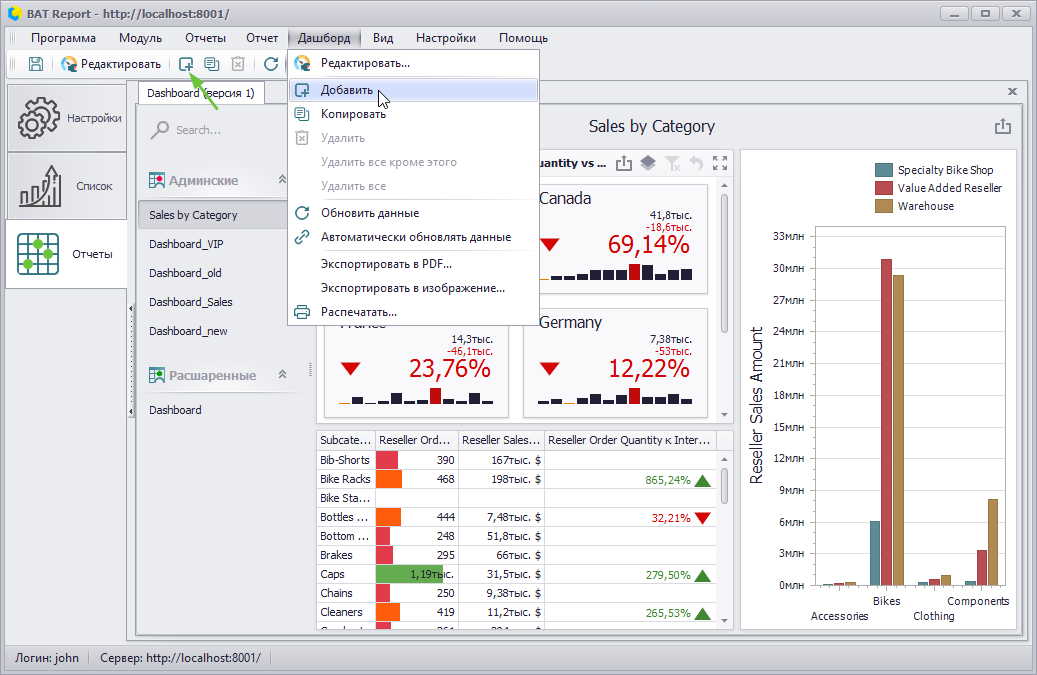Image resolution: width=1037 pixels, height=675 pixels.
Task: Click the export icon beside Sales by Category
Action: click(1003, 126)
